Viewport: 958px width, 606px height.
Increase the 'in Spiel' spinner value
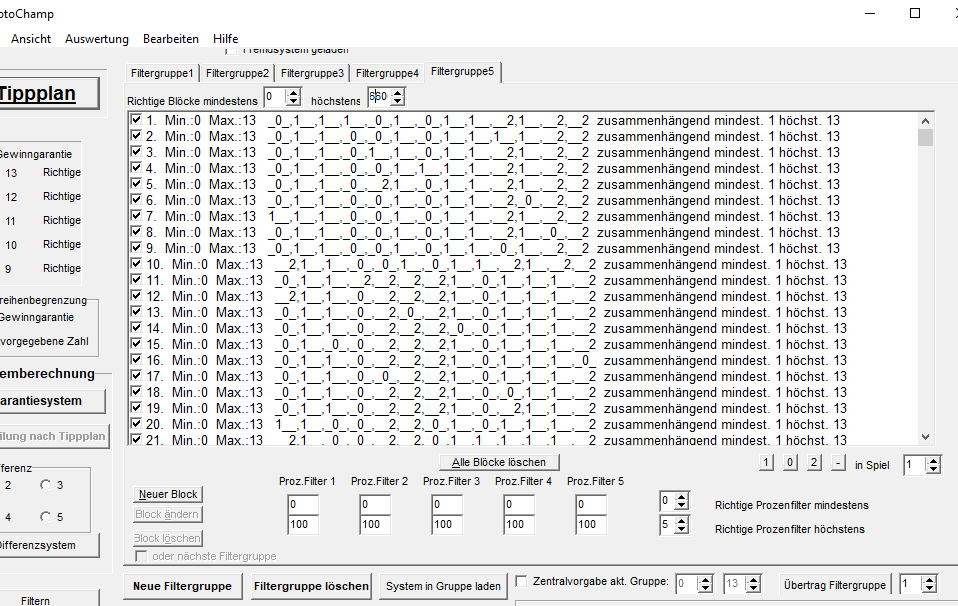934,460
